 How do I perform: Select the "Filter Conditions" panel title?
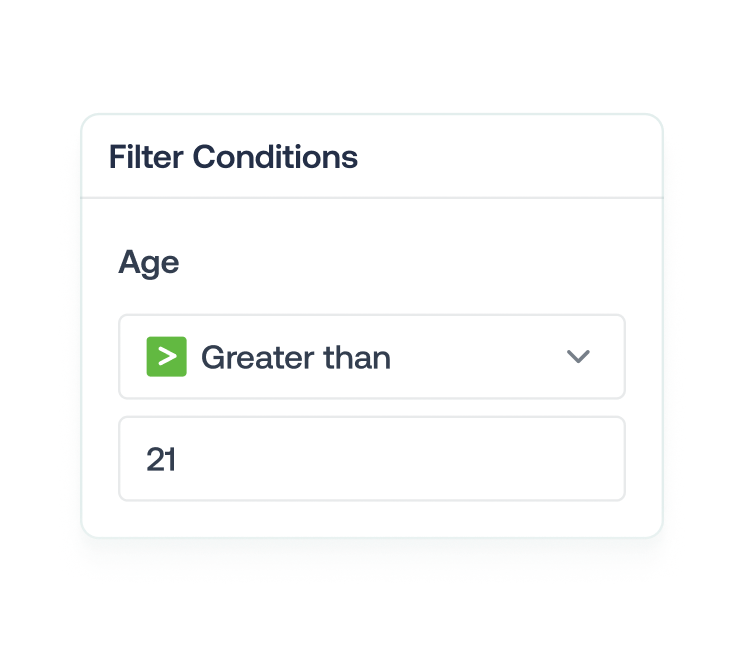(x=233, y=157)
